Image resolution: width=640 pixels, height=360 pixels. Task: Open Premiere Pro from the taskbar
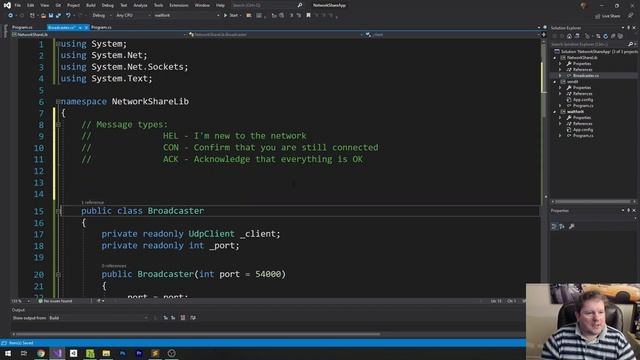point(139,353)
